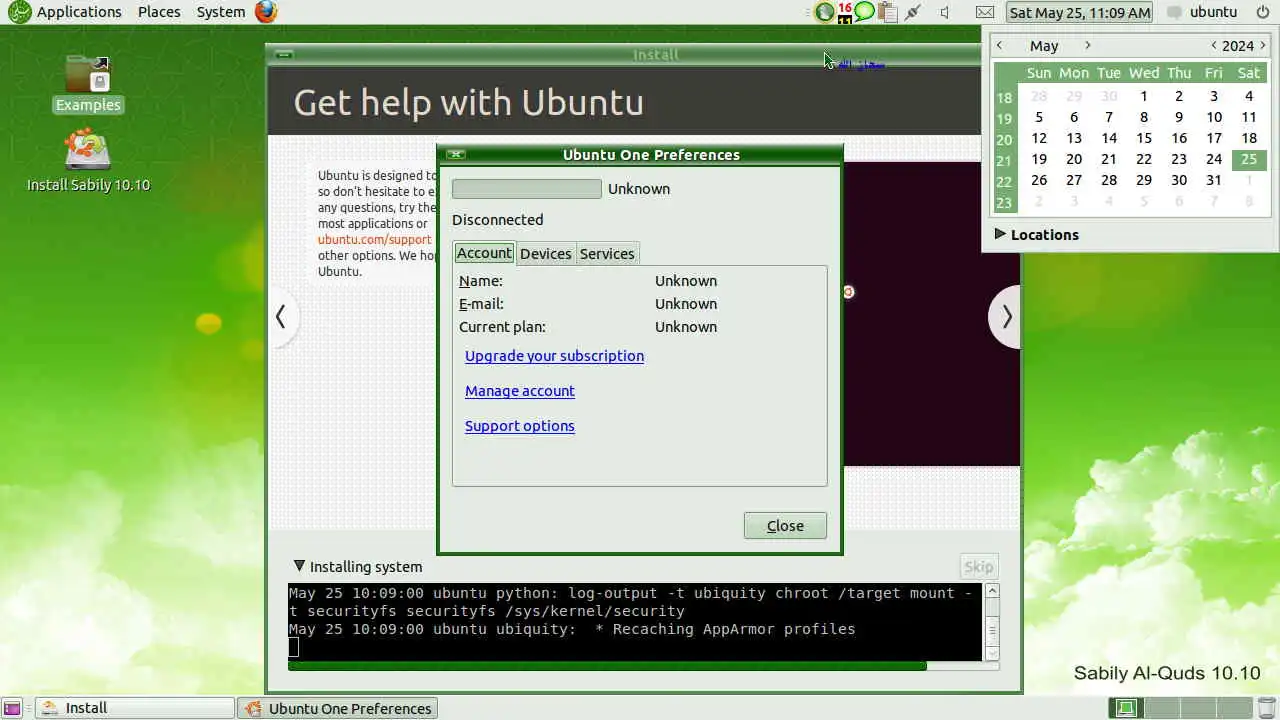Toggle the clock calendar popup
This screenshot has height=720, width=1280.
[1080, 12]
